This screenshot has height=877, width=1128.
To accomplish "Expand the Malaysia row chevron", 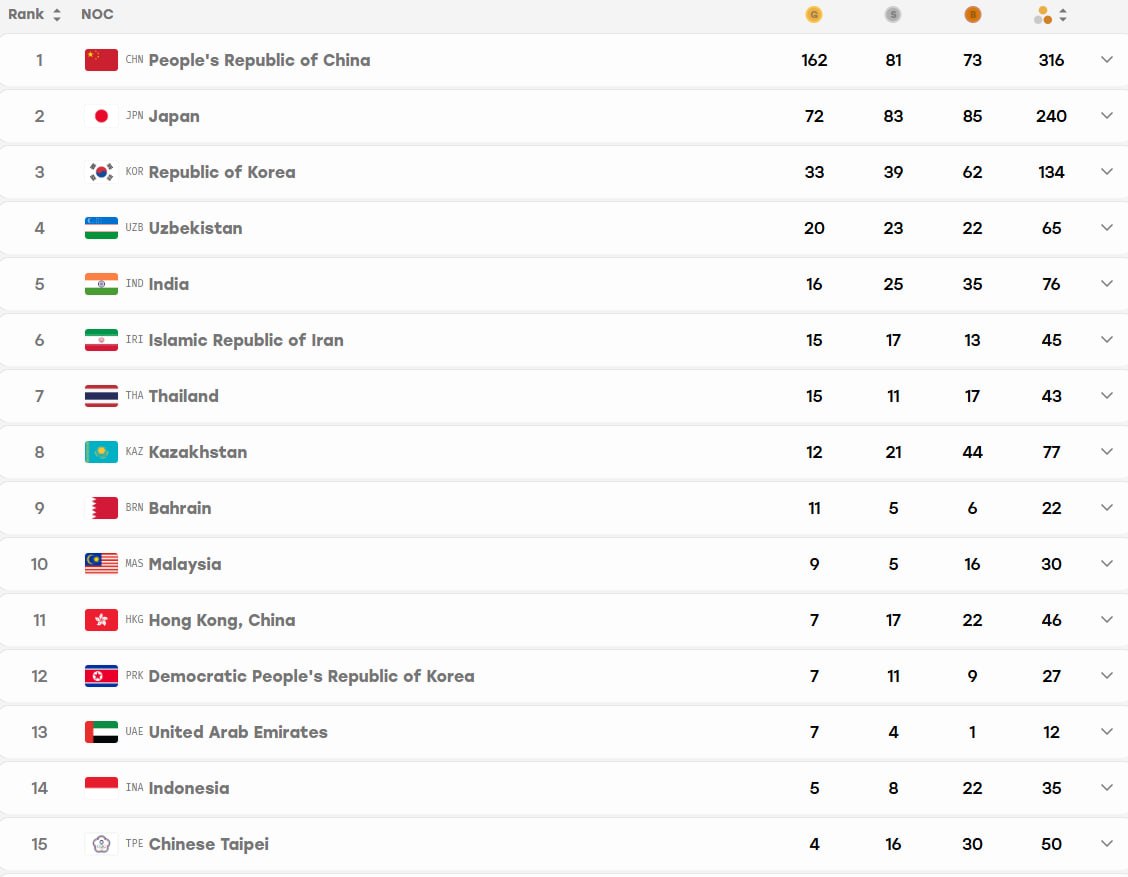I will (x=1106, y=564).
